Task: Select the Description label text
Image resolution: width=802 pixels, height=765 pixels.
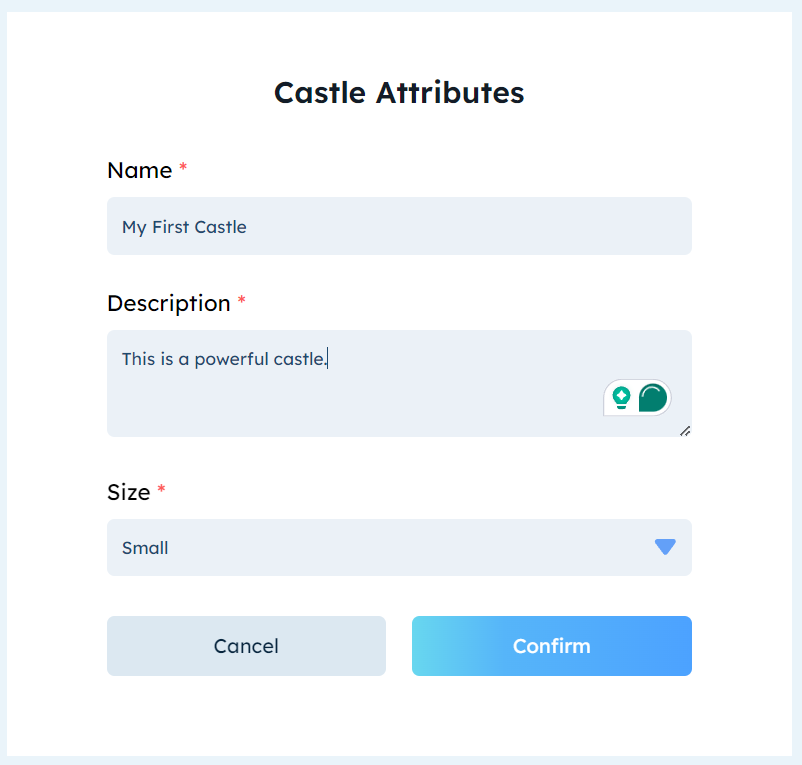Action: [169, 303]
